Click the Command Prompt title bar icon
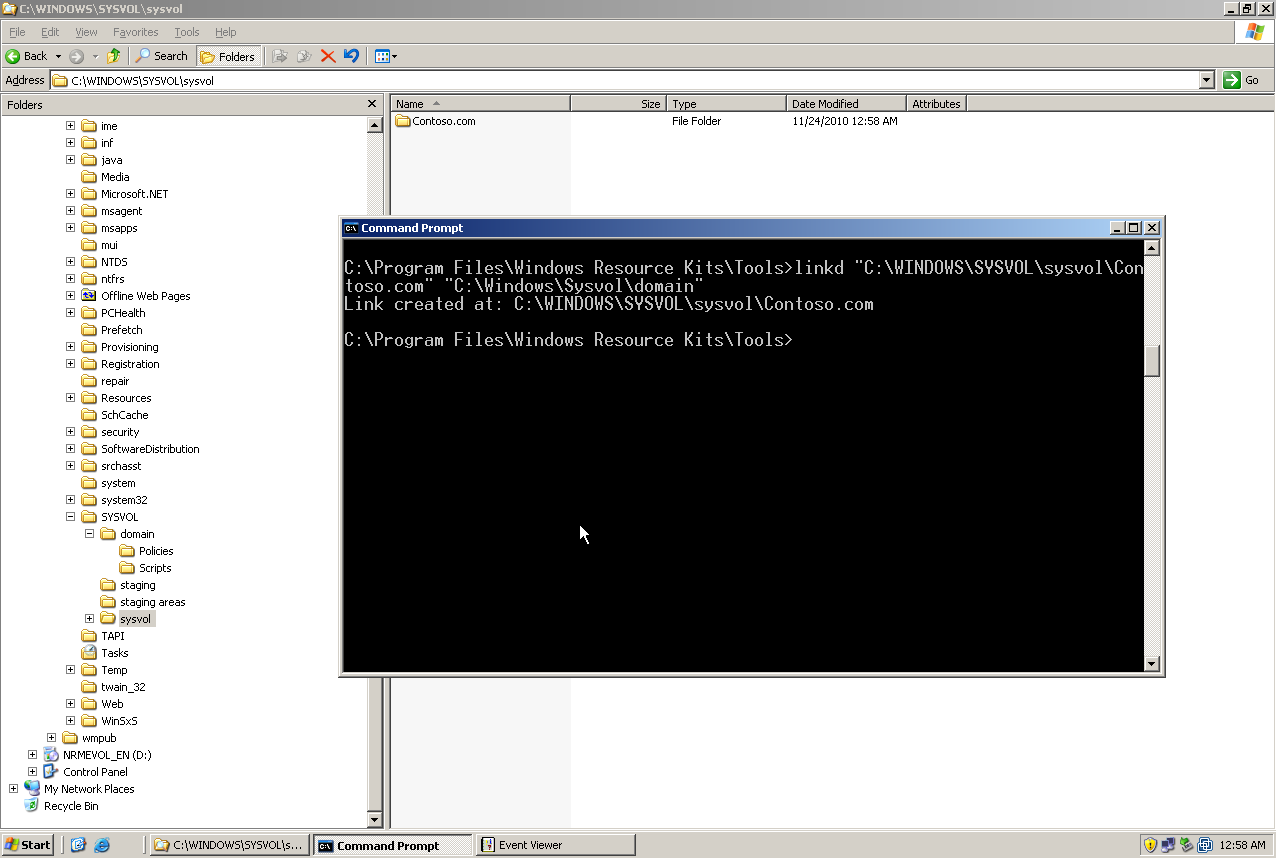Viewport: 1276px width, 858px height. tap(351, 228)
